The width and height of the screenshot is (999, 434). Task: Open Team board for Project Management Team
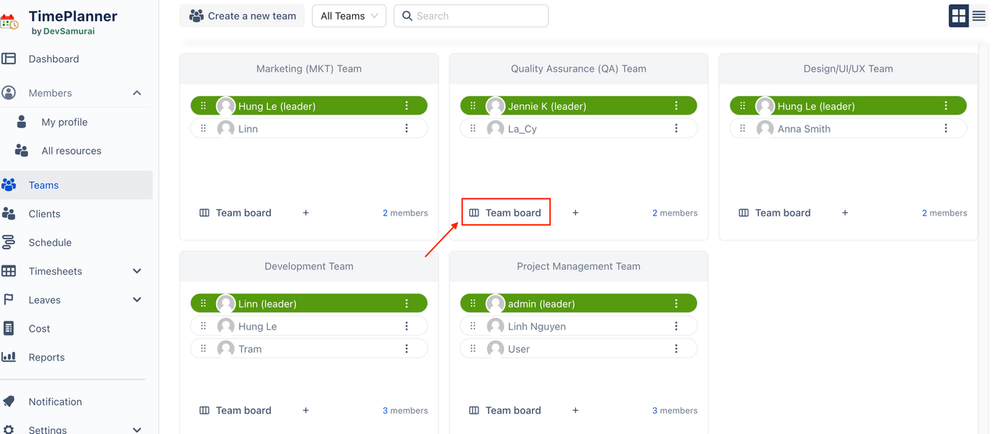[505, 410]
